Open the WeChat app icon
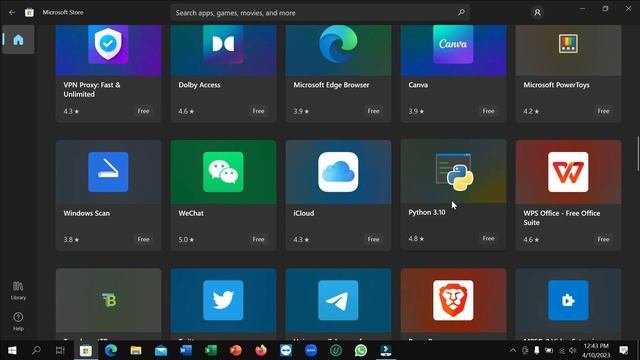640x360 pixels. tap(223, 172)
